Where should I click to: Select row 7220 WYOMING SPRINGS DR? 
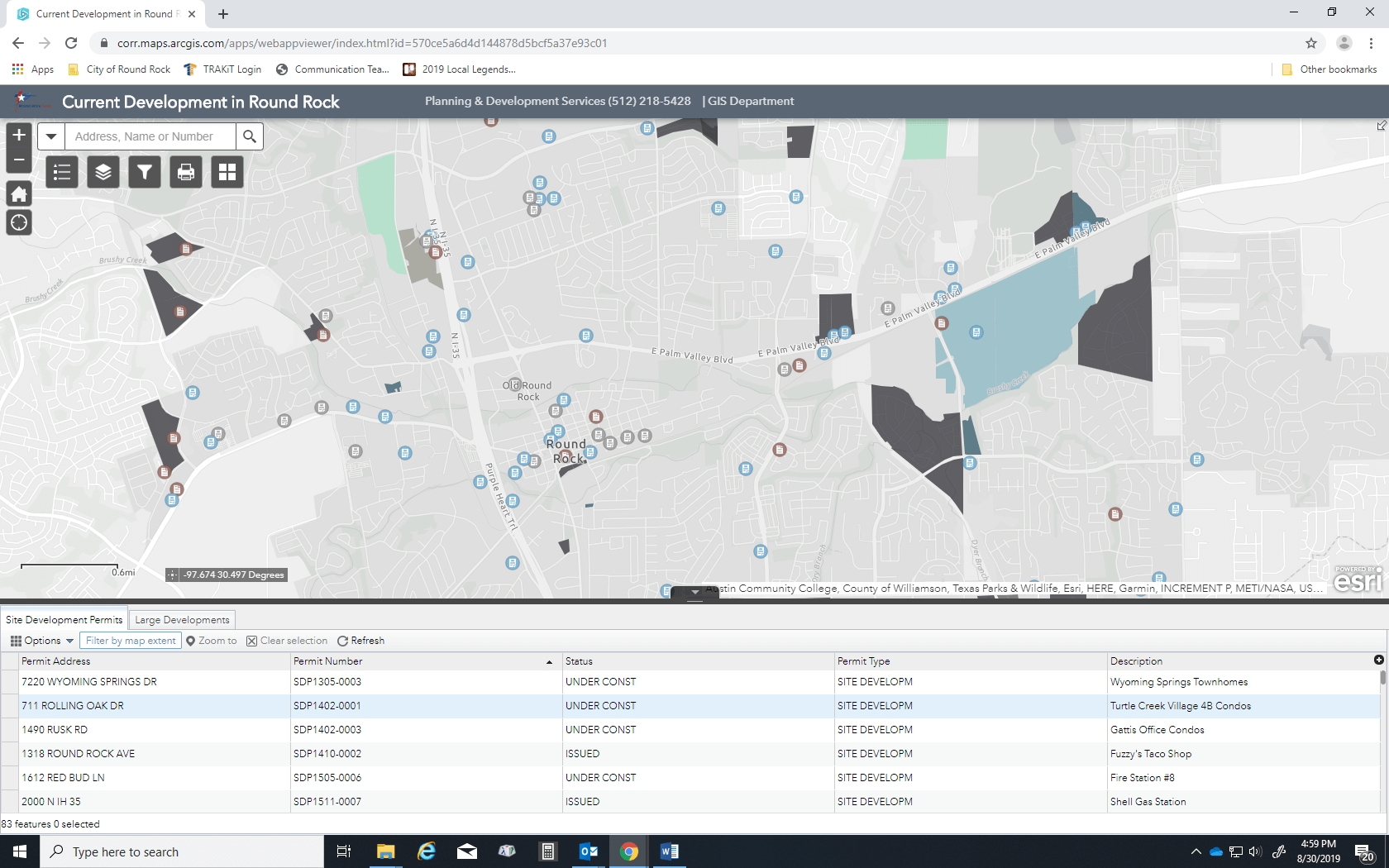click(690, 682)
